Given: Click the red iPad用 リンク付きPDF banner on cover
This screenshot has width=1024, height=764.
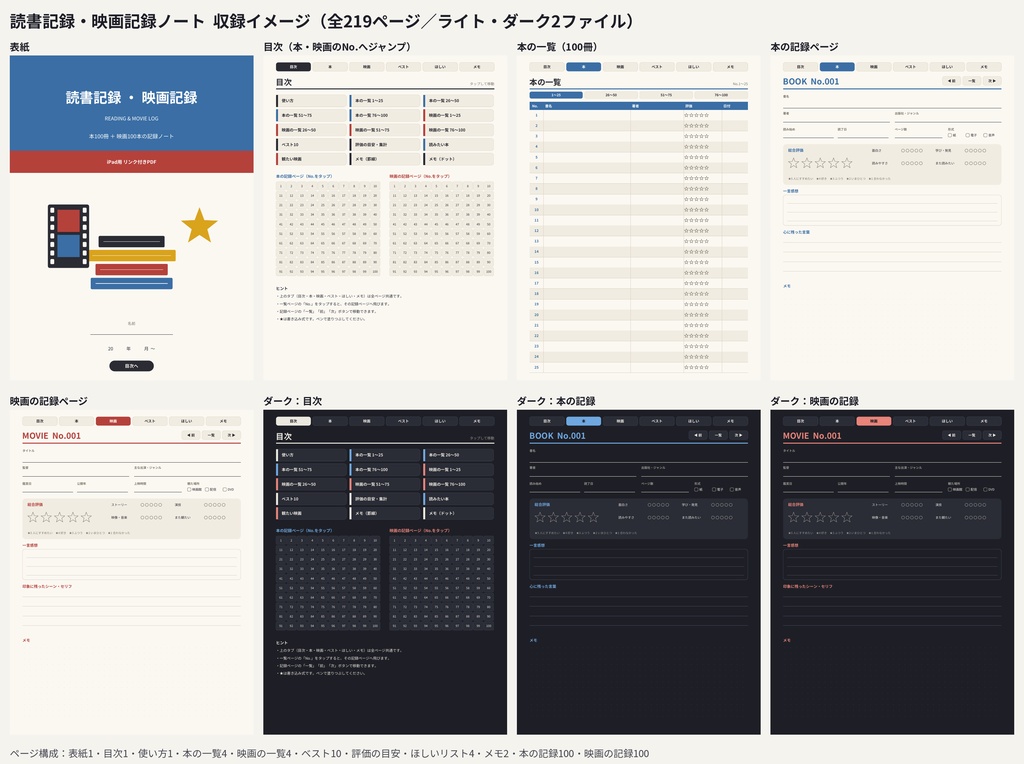Looking at the screenshot, I should tap(131, 161).
